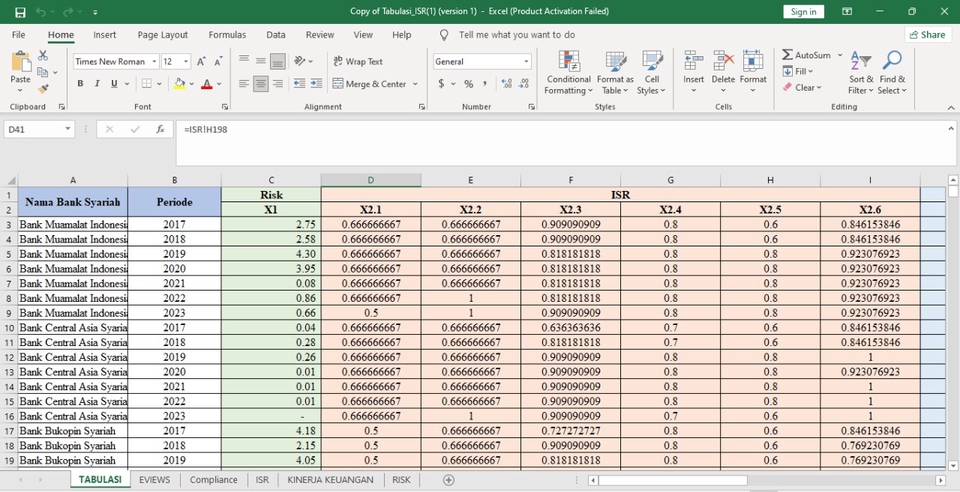Image resolution: width=960 pixels, height=492 pixels.
Task: Open the EVIEWS sheet tab
Action: pyautogui.click(x=154, y=480)
